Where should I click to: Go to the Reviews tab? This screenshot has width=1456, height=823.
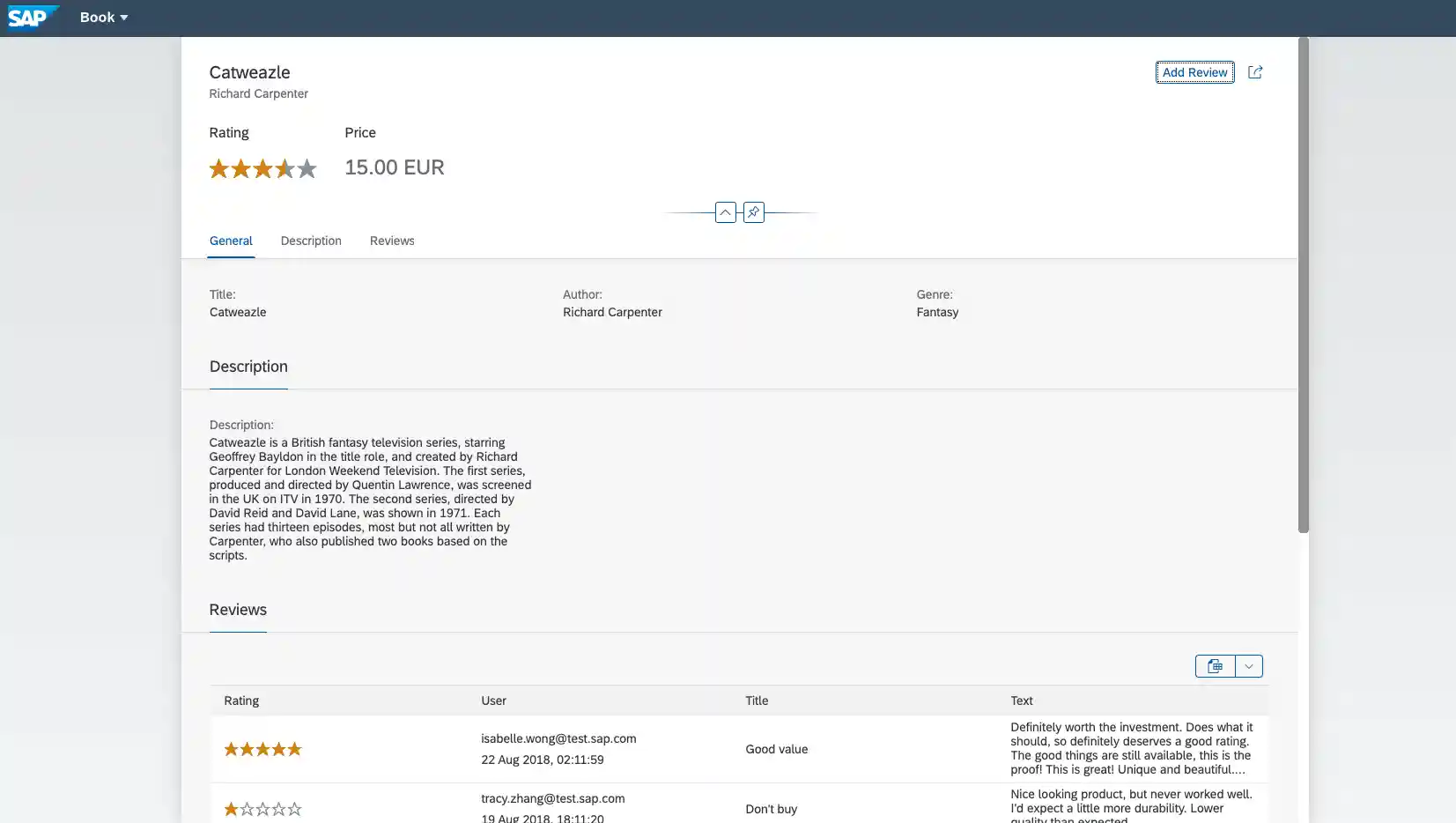392,241
